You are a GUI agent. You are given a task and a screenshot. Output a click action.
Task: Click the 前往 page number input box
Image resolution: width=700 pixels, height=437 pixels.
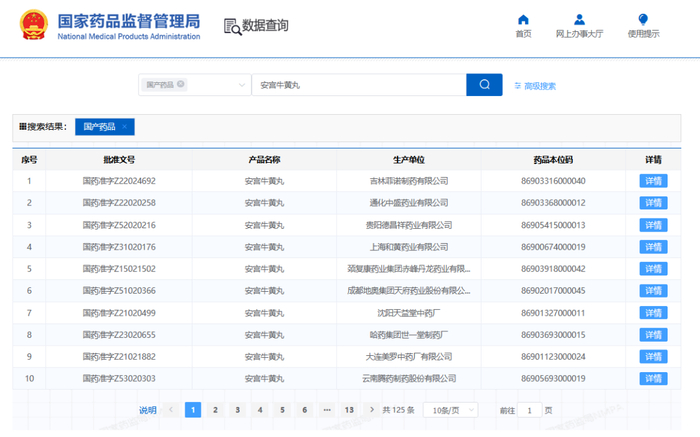click(530, 410)
